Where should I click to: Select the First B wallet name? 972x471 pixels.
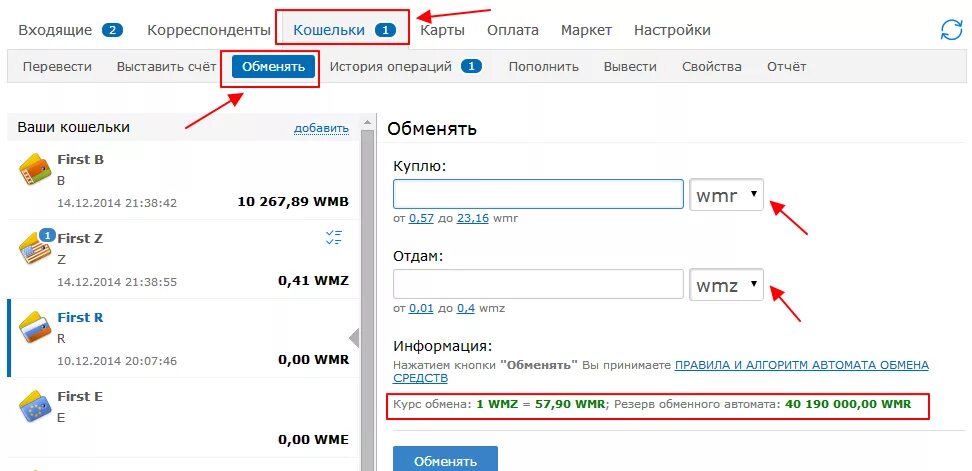[x=81, y=159]
